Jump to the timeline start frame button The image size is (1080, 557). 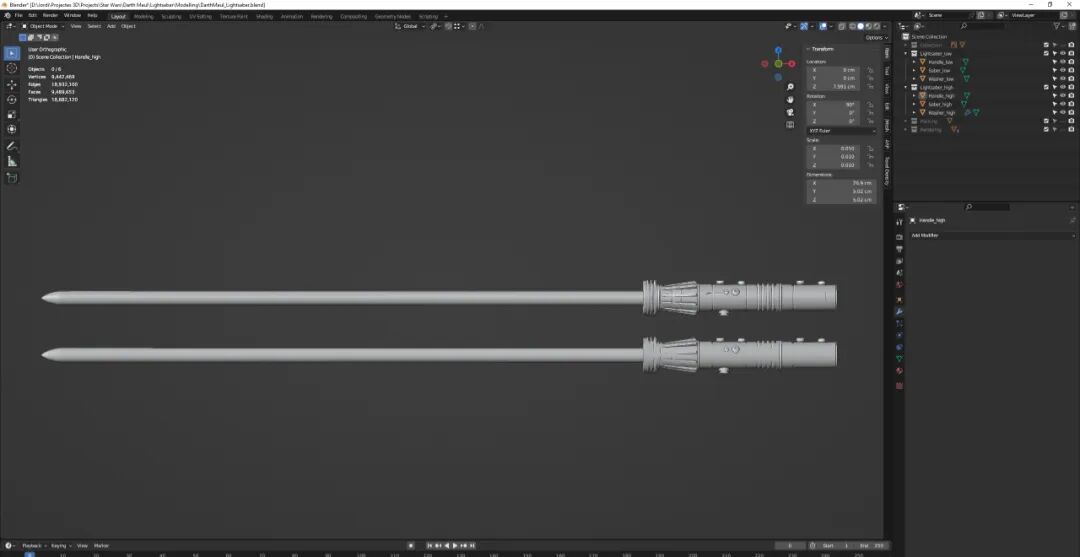(x=429, y=545)
